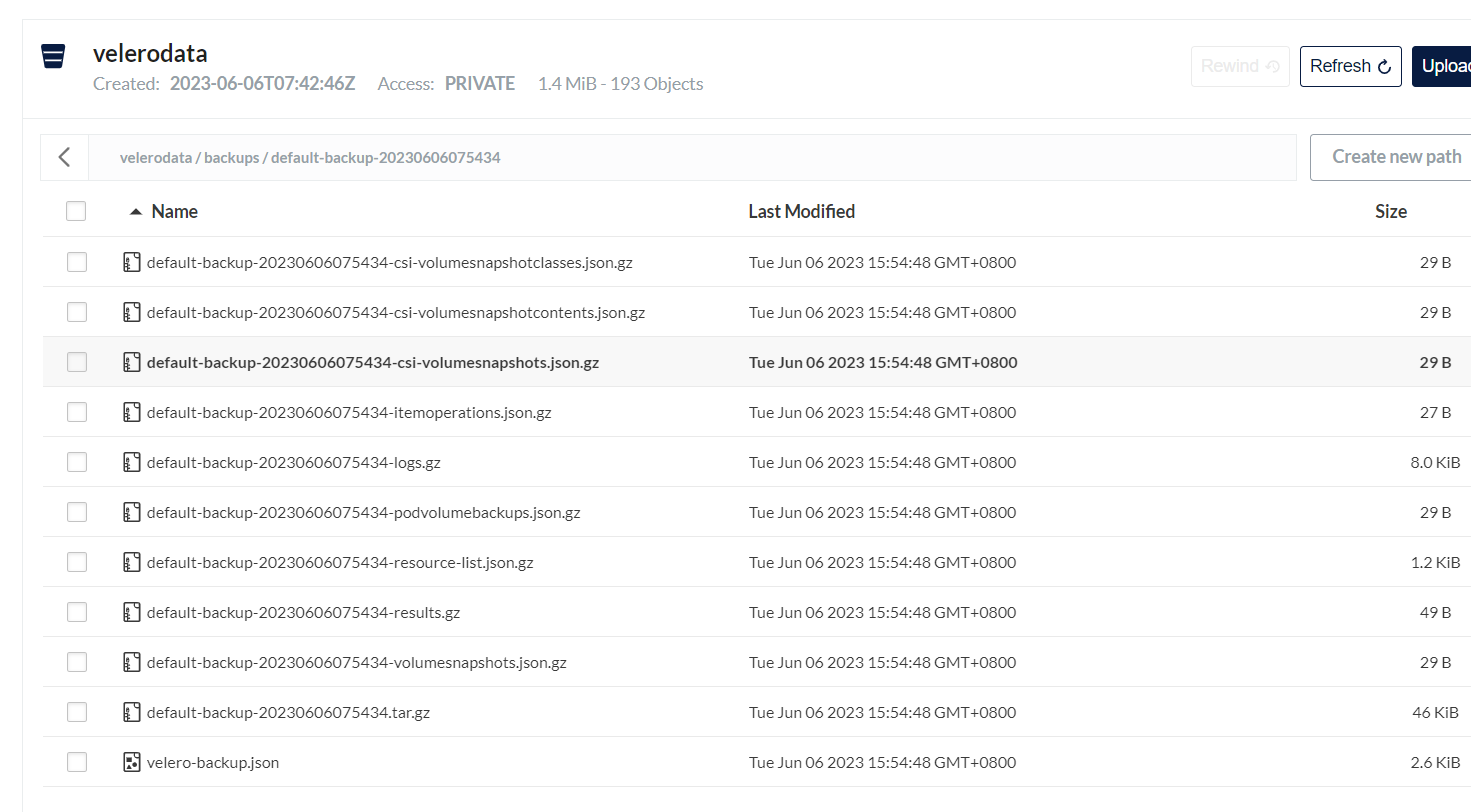This screenshot has height=812, width=1471.
Task: Sort by the Size column header
Action: (x=1391, y=212)
